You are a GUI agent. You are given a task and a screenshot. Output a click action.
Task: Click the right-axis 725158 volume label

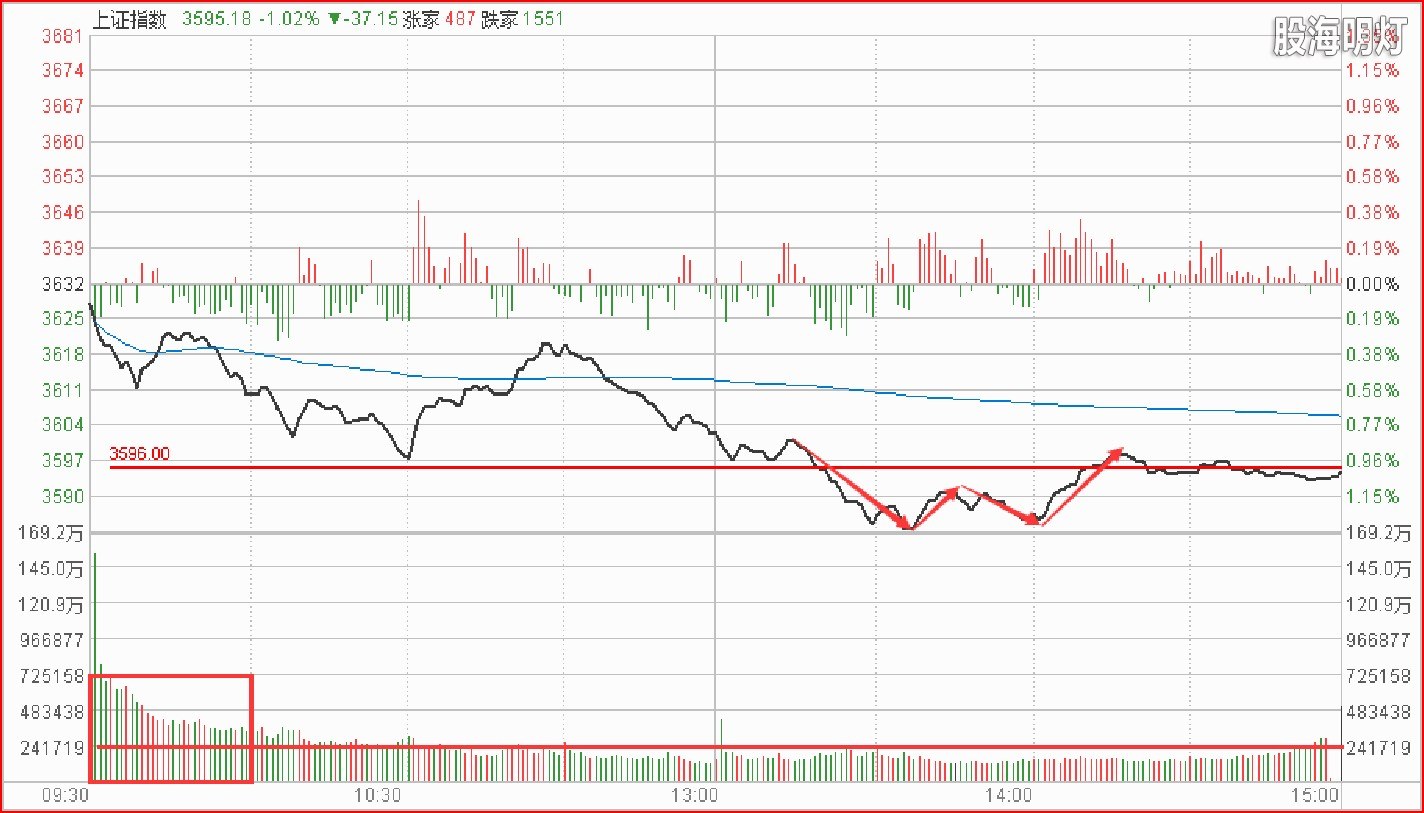[x=1380, y=676]
